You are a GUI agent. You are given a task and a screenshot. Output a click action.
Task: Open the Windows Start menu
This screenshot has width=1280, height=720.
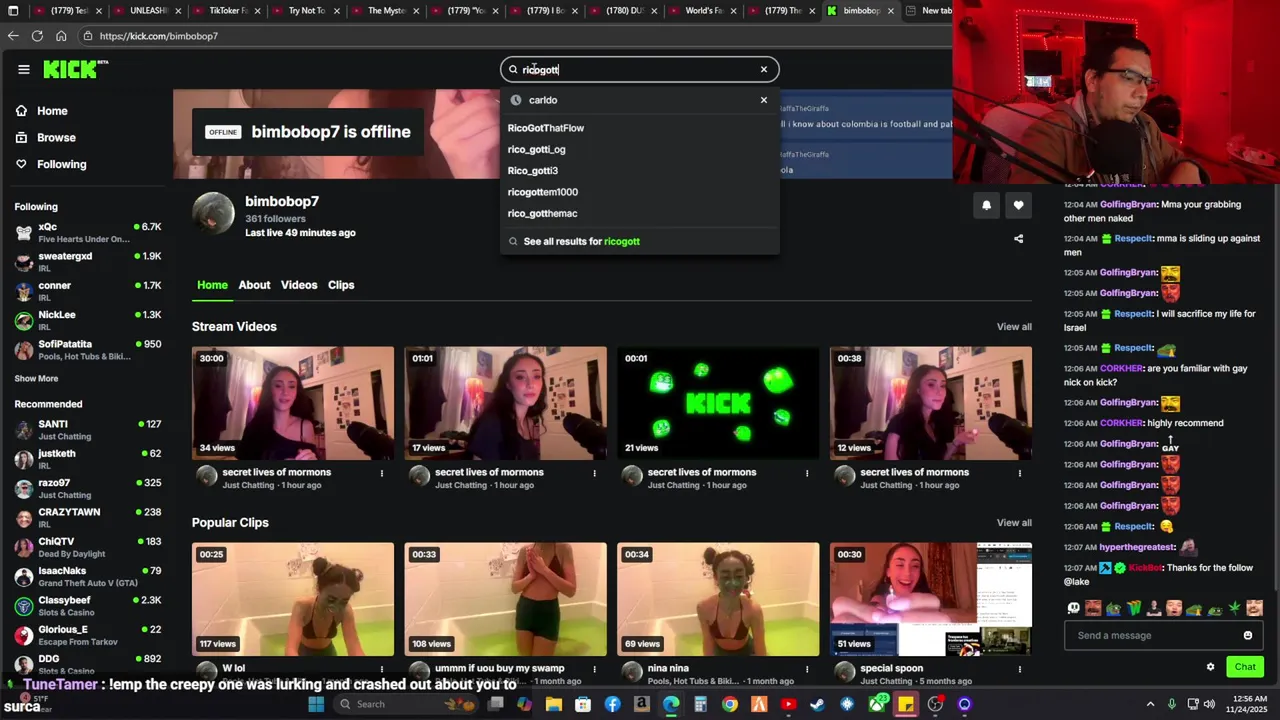(316, 704)
